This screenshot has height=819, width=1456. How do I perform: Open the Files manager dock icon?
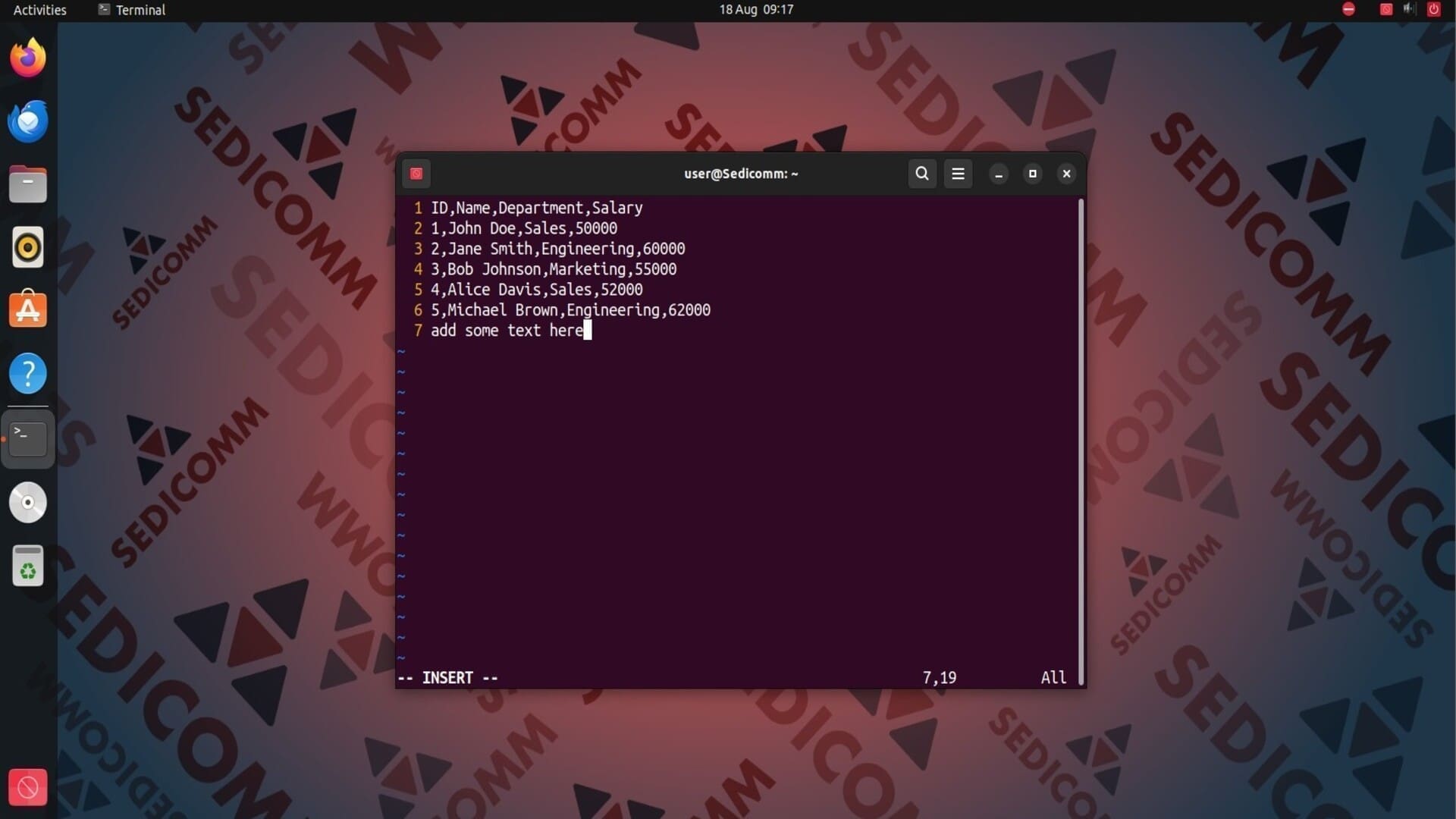(28, 184)
